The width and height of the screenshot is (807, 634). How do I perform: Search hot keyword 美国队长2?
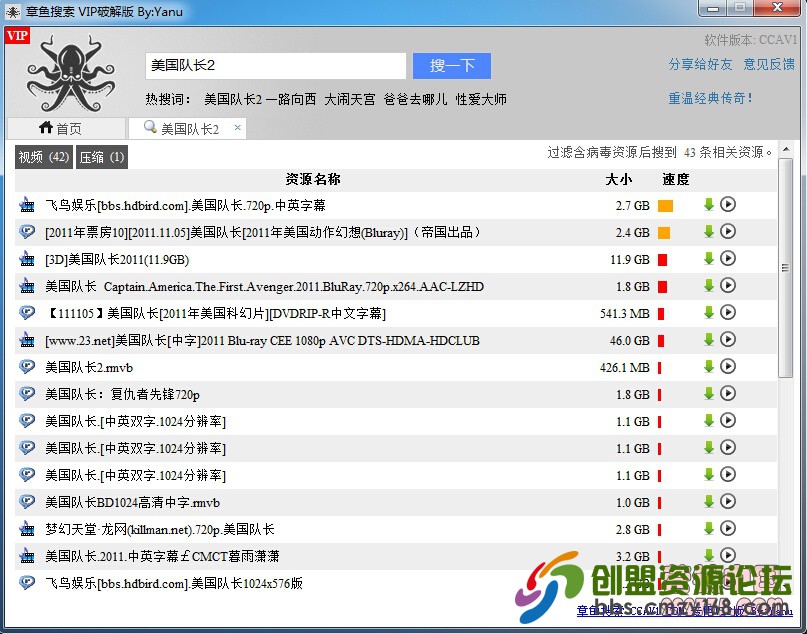coord(233,99)
